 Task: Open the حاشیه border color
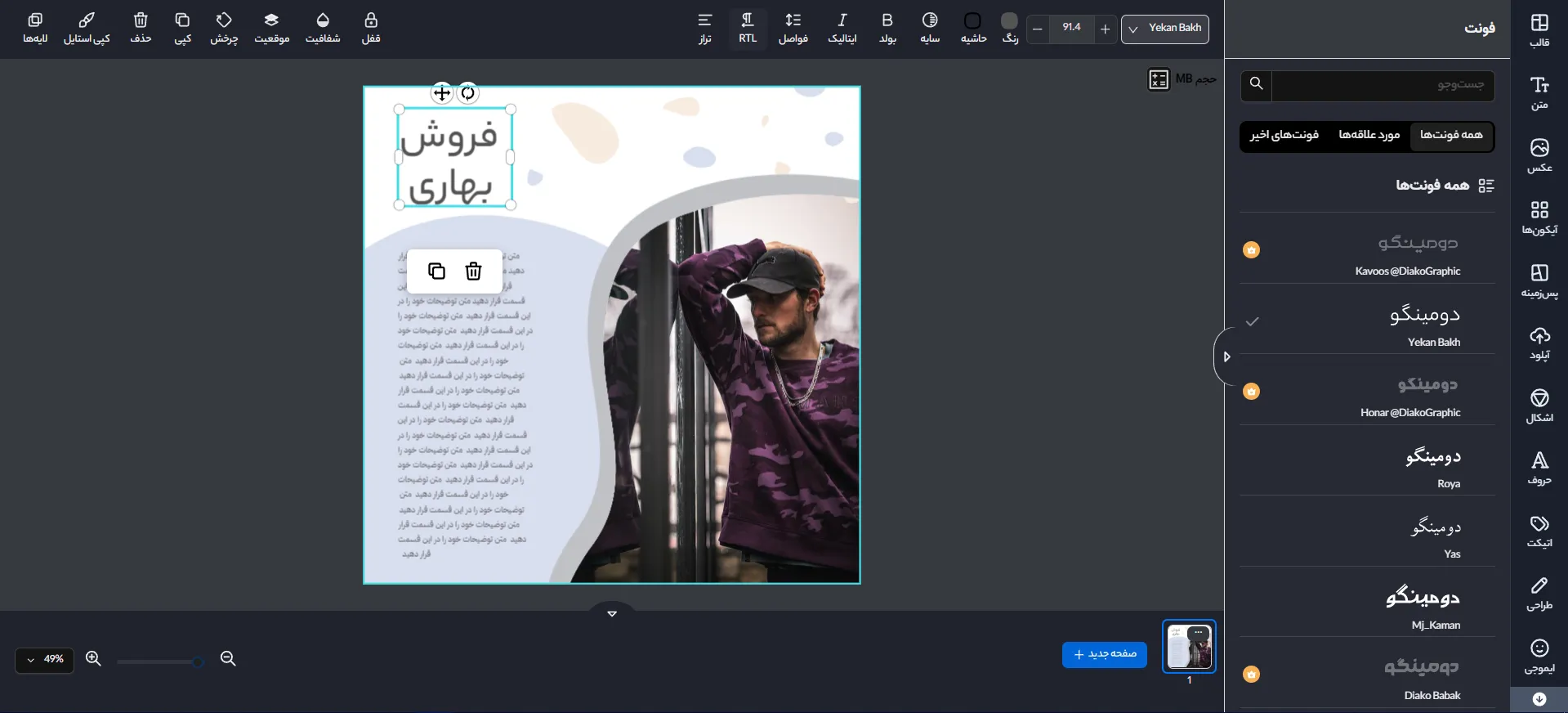click(973, 28)
